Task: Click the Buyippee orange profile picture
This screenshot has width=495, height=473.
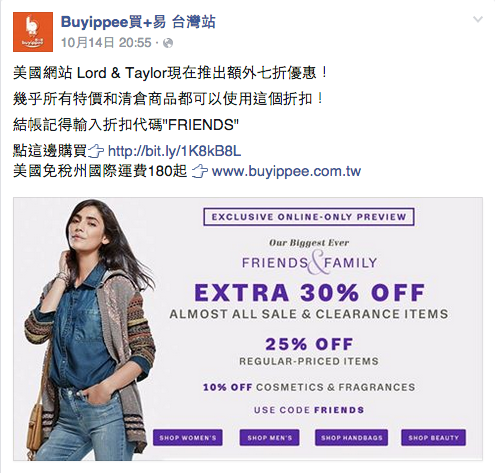Action: [33, 32]
